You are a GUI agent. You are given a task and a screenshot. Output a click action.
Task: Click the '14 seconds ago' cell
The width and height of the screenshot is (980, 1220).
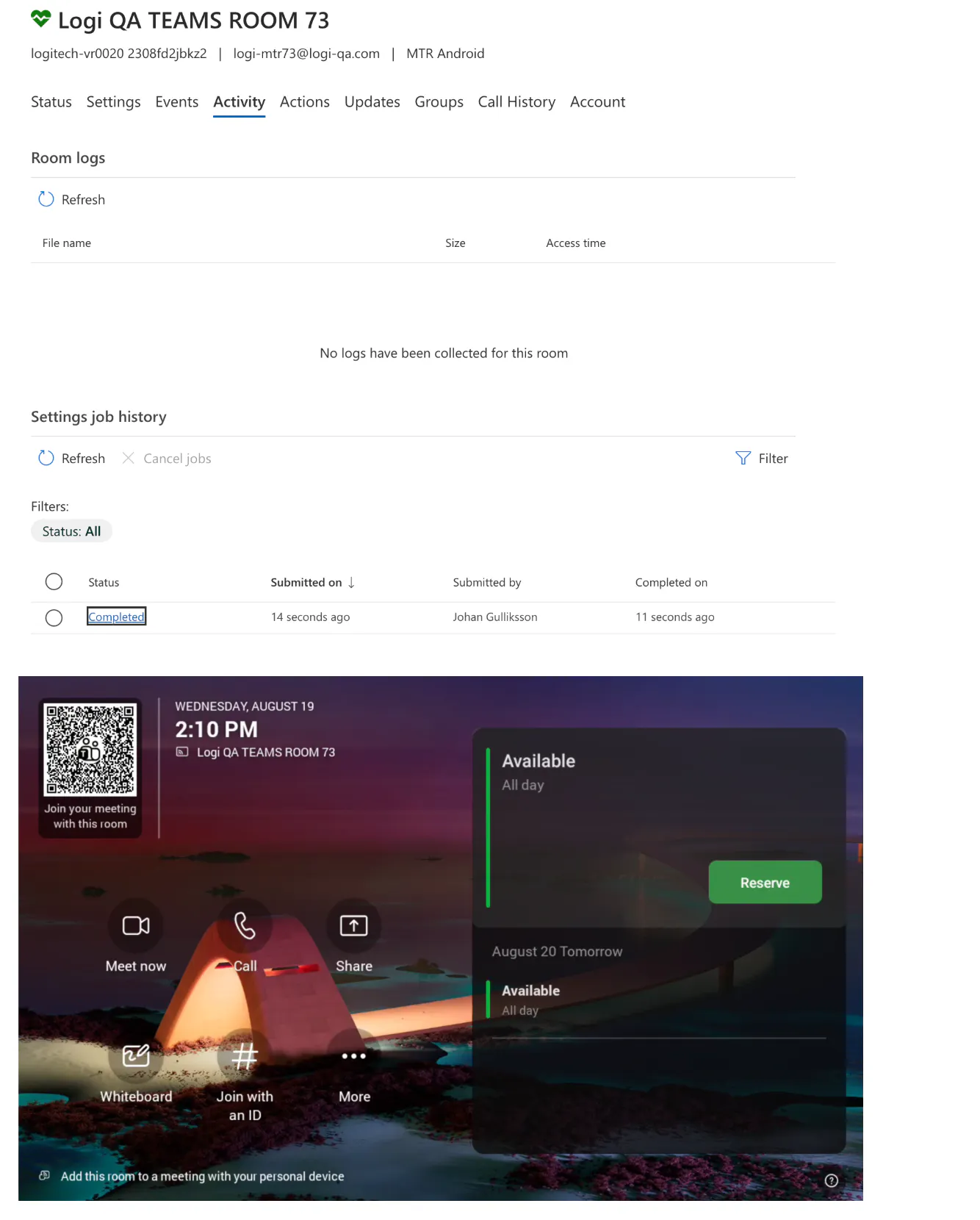pyautogui.click(x=311, y=617)
